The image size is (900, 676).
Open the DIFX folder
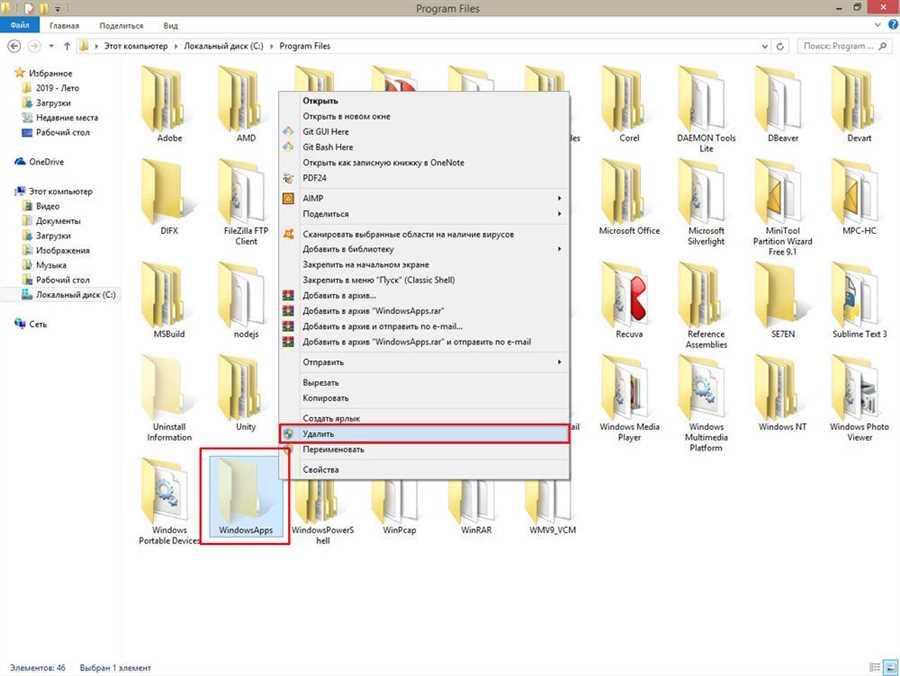click(x=169, y=197)
